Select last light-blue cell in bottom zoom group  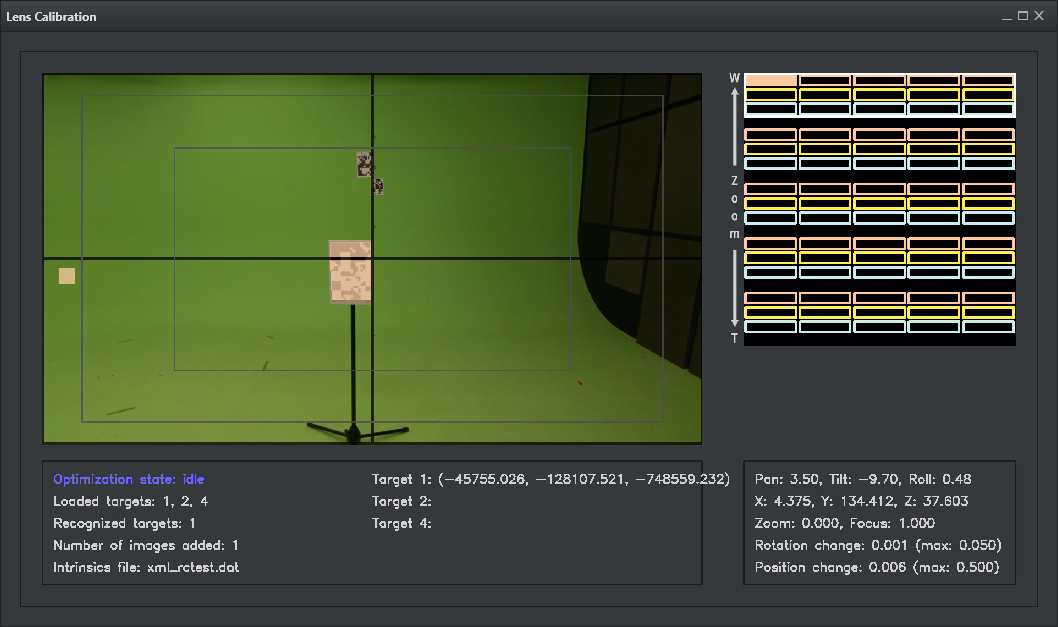point(988,327)
